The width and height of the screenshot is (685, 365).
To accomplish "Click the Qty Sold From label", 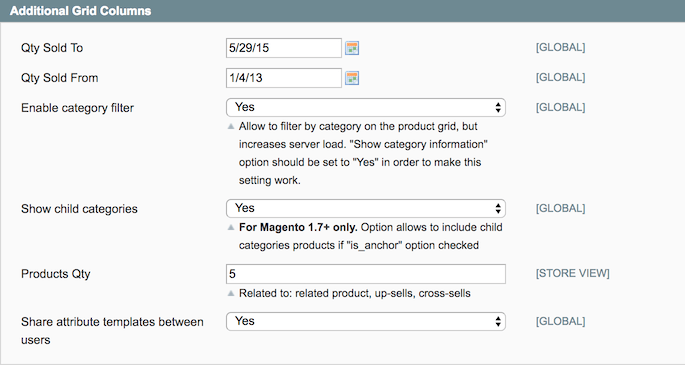I will coord(59,78).
